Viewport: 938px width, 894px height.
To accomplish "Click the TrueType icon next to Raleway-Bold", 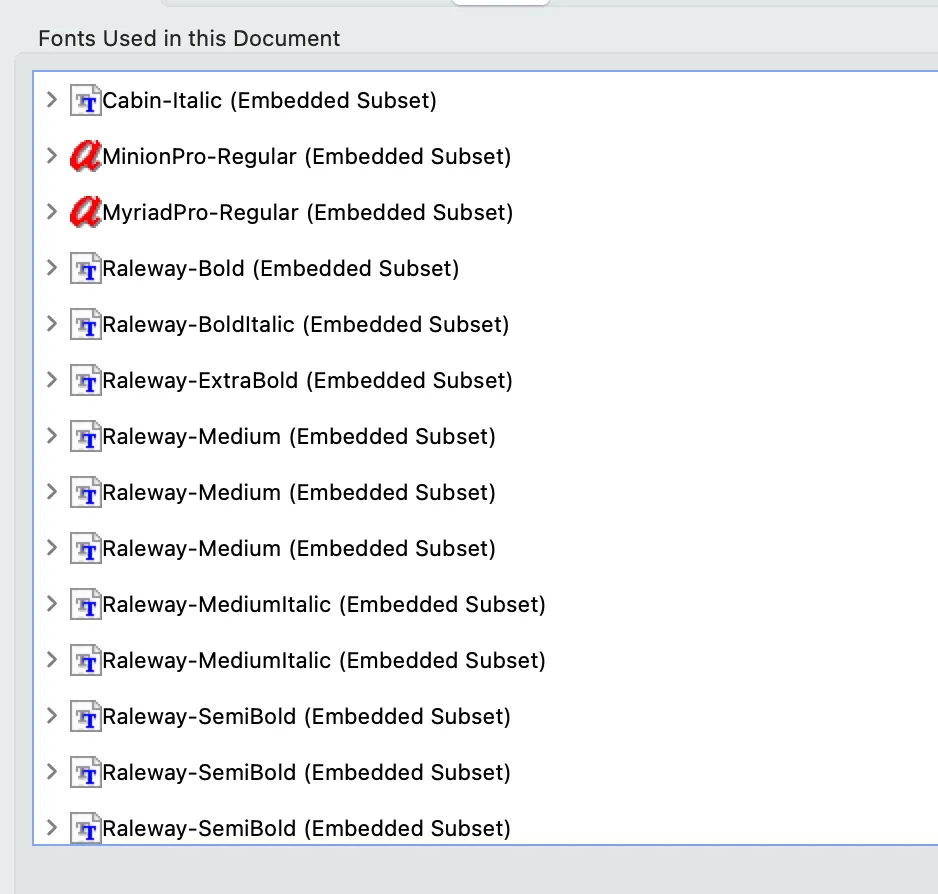I will (x=86, y=268).
